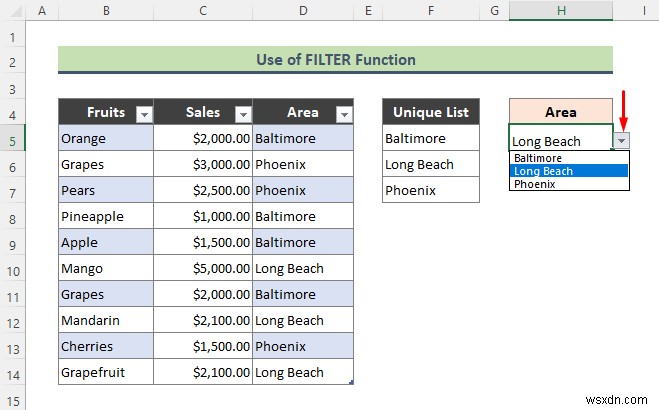Select the $5,000.00 sales cell
Image resolution: width=659 pixels, height=410 pixels.
tap(203, 268)
